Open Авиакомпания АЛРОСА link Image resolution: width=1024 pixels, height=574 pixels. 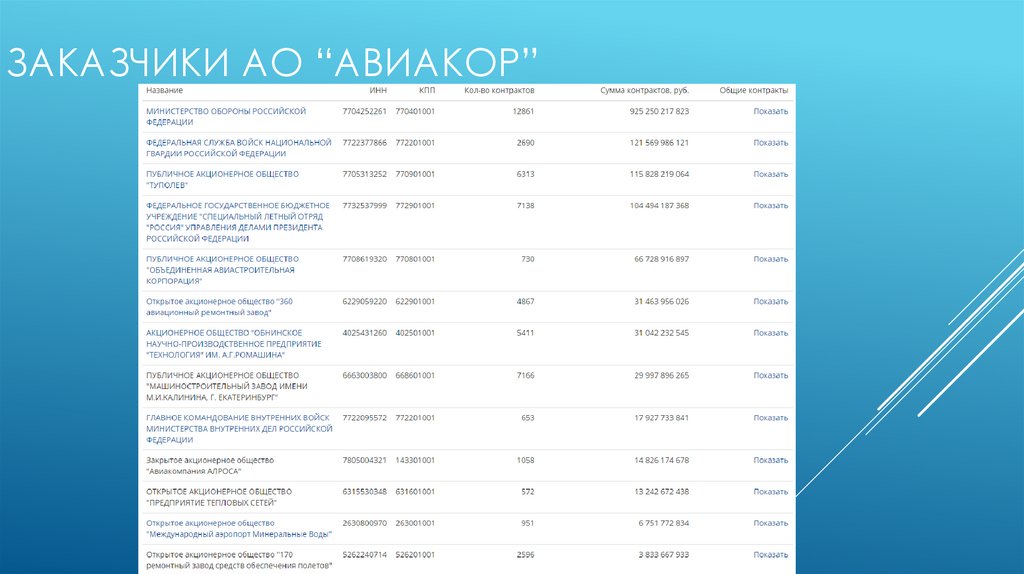(x=210, y=466)
